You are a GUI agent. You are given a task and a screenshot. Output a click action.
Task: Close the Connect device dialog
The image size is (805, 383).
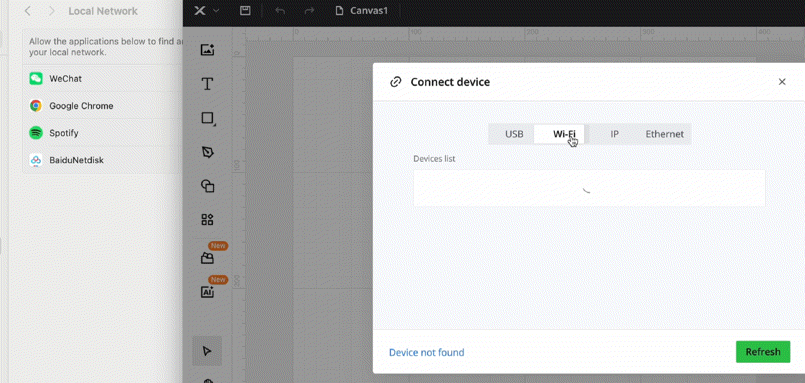(x=782, y=82)
